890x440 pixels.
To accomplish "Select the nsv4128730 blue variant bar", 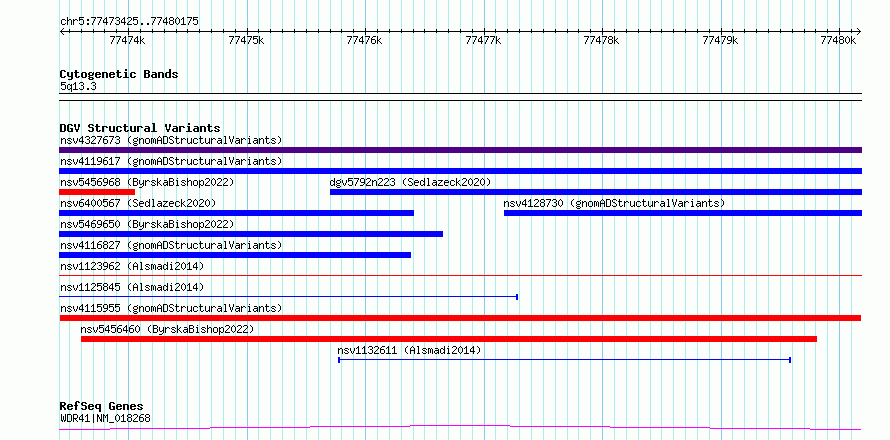I will (x=683, y=213).
